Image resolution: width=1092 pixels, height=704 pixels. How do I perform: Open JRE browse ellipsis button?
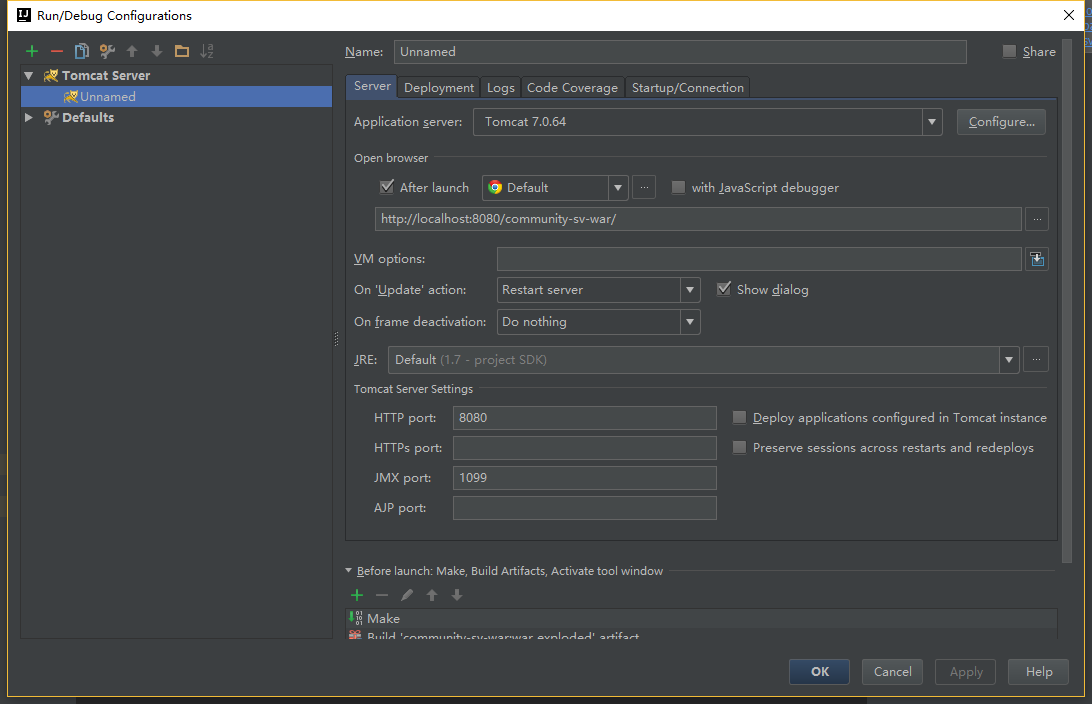(1036, 360)
